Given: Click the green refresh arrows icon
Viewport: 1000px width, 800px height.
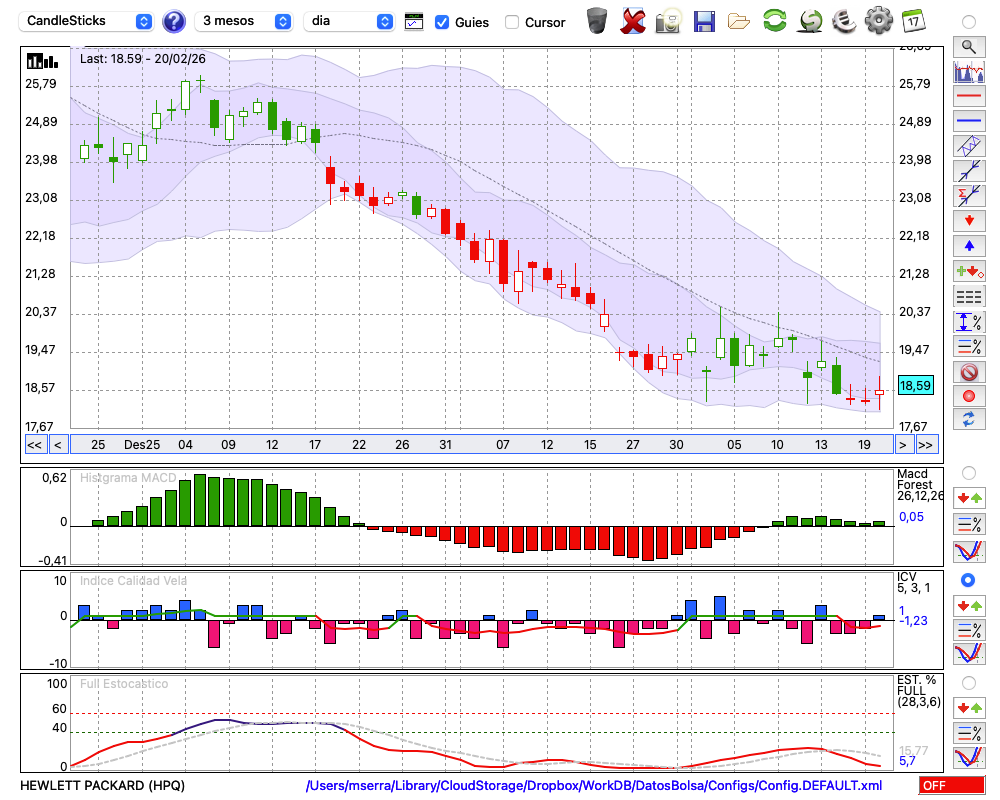Looking at the screenshot, I should (x=774, y=20).
